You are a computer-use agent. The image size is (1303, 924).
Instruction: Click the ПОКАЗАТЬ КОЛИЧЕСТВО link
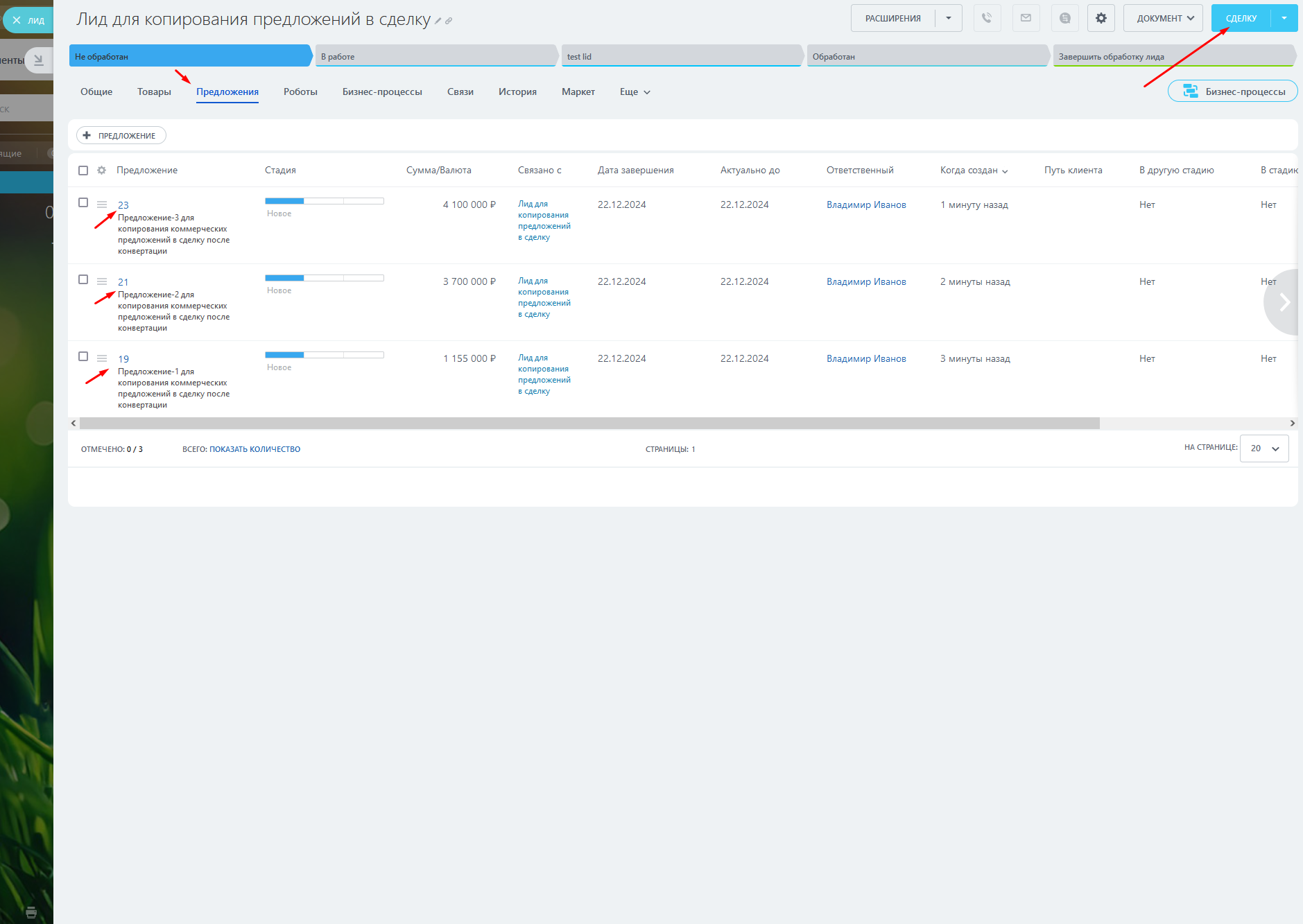pos(254,449)
